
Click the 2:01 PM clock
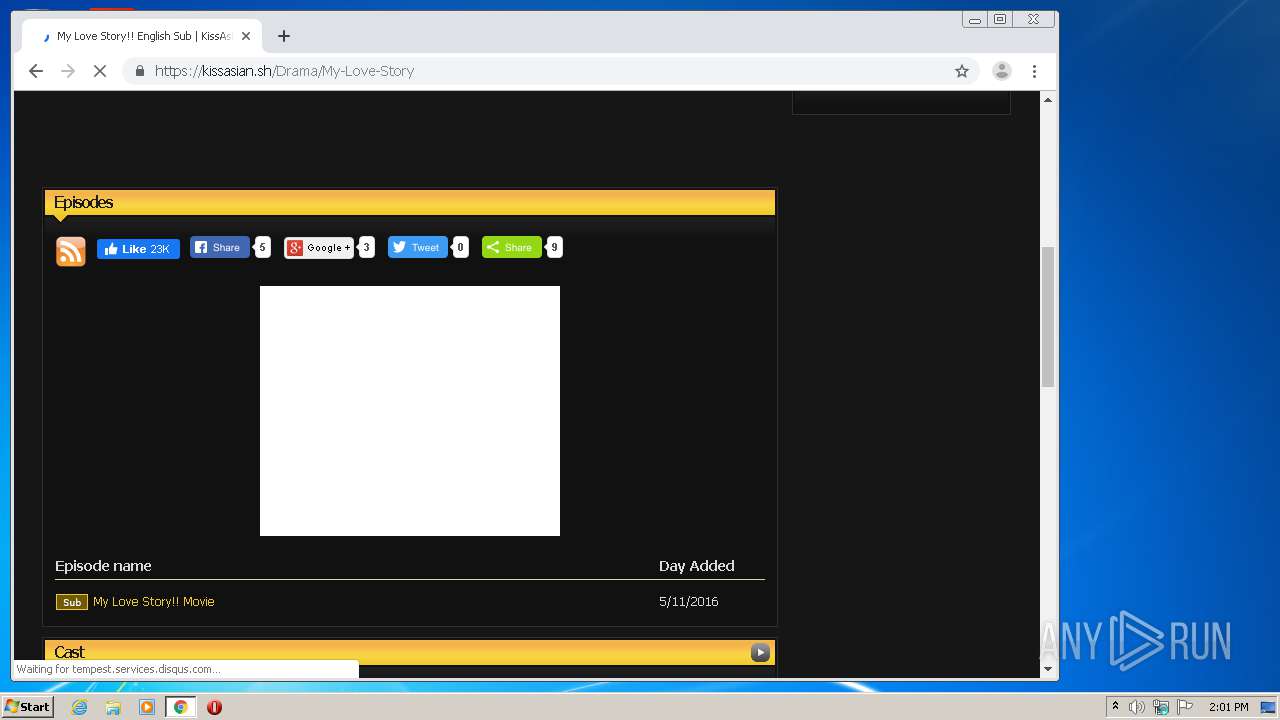1229,707
